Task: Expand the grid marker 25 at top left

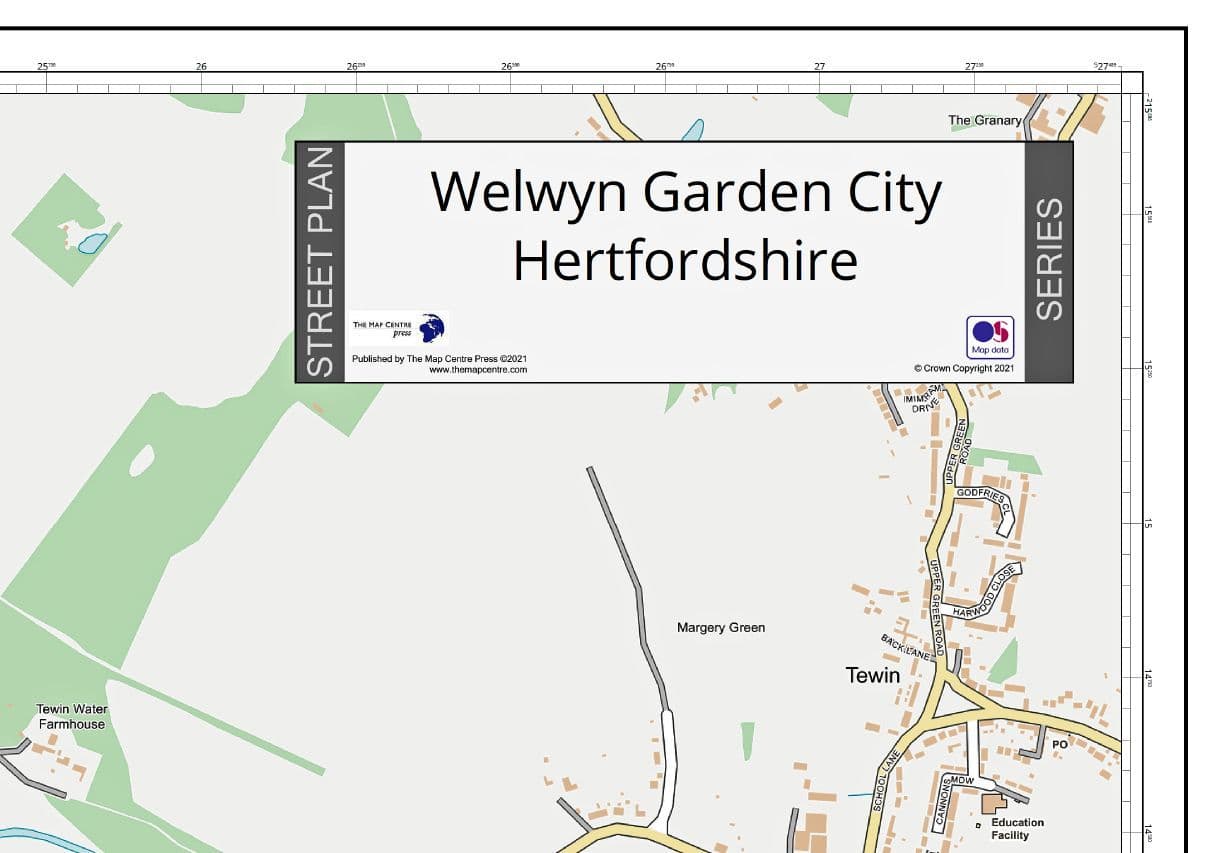Action: (x=44, y=64)
